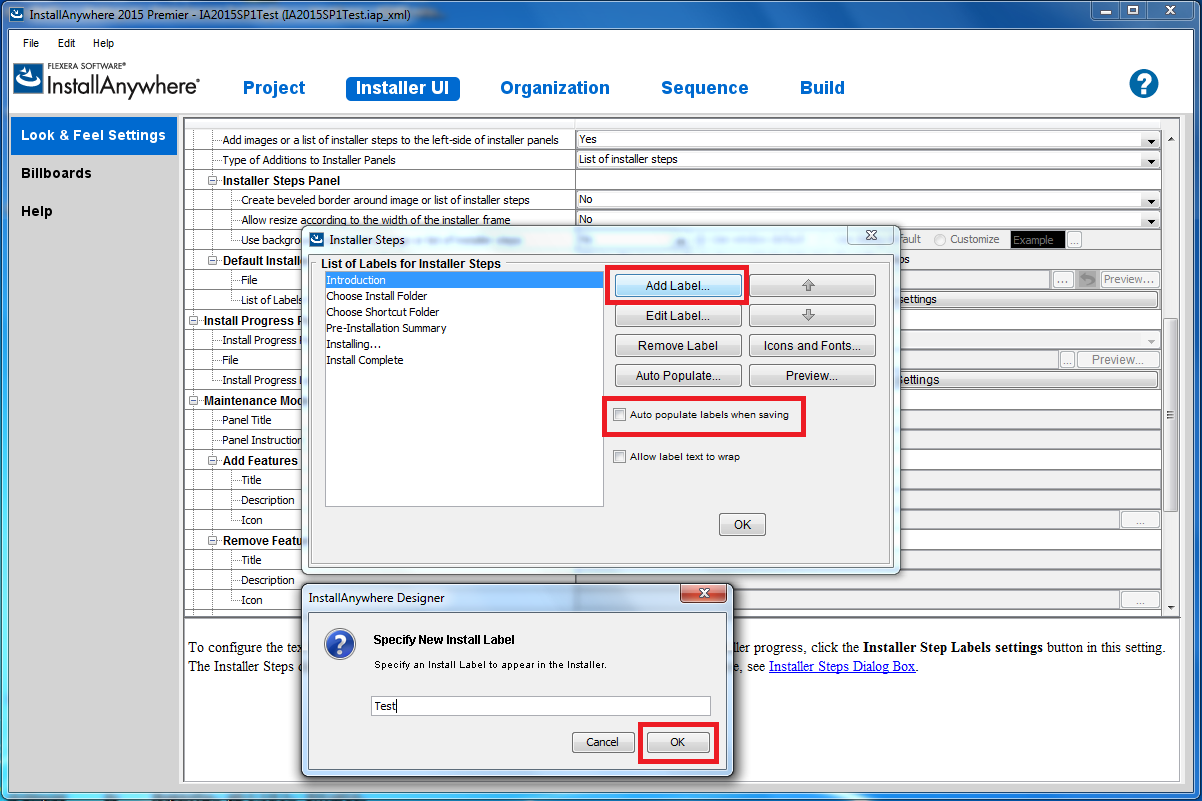Open the File menu
The height and width of the screenshot is (801, 1202).
(x=31, y=44)
